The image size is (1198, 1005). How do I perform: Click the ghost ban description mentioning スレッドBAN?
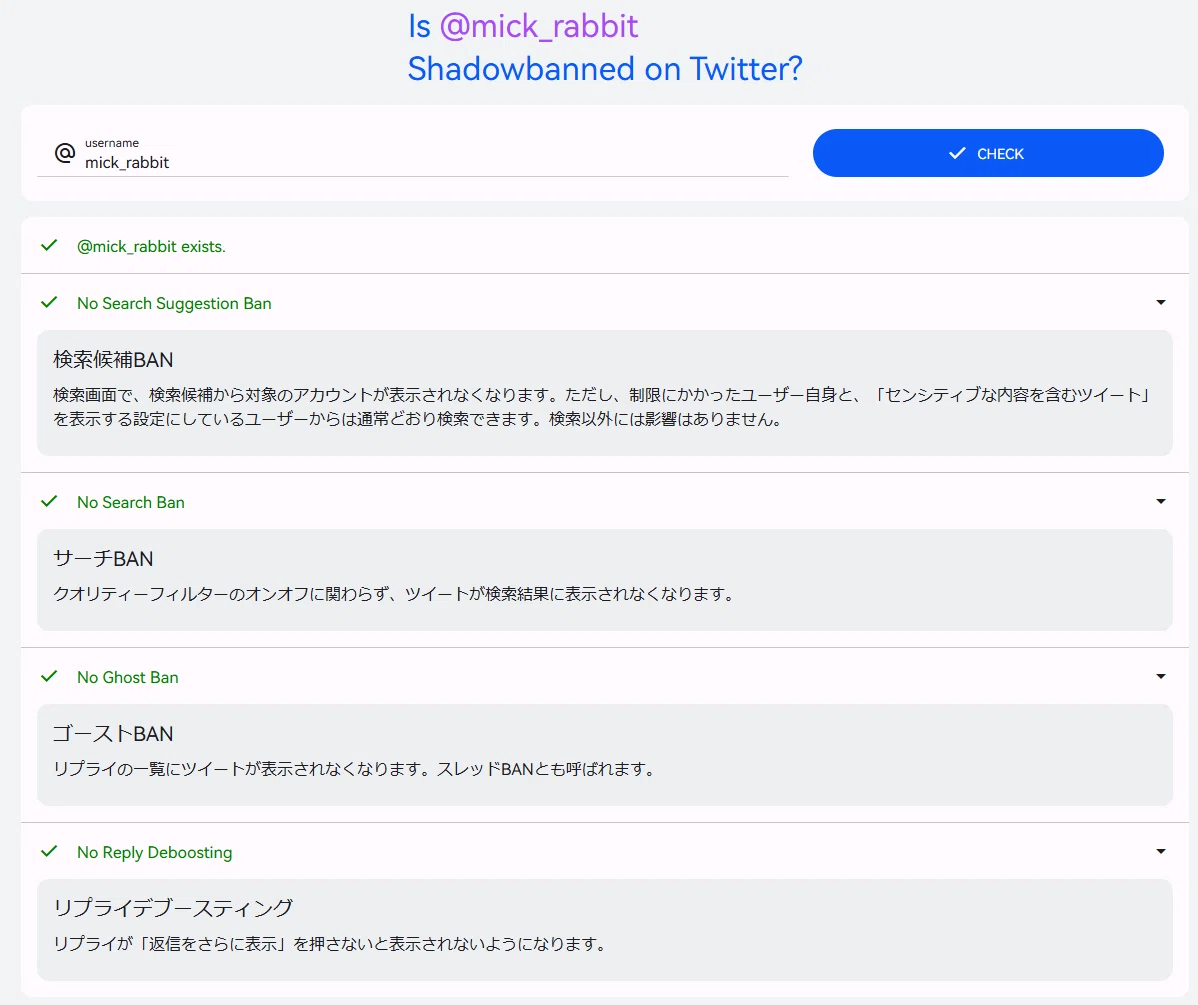point(355,769)
